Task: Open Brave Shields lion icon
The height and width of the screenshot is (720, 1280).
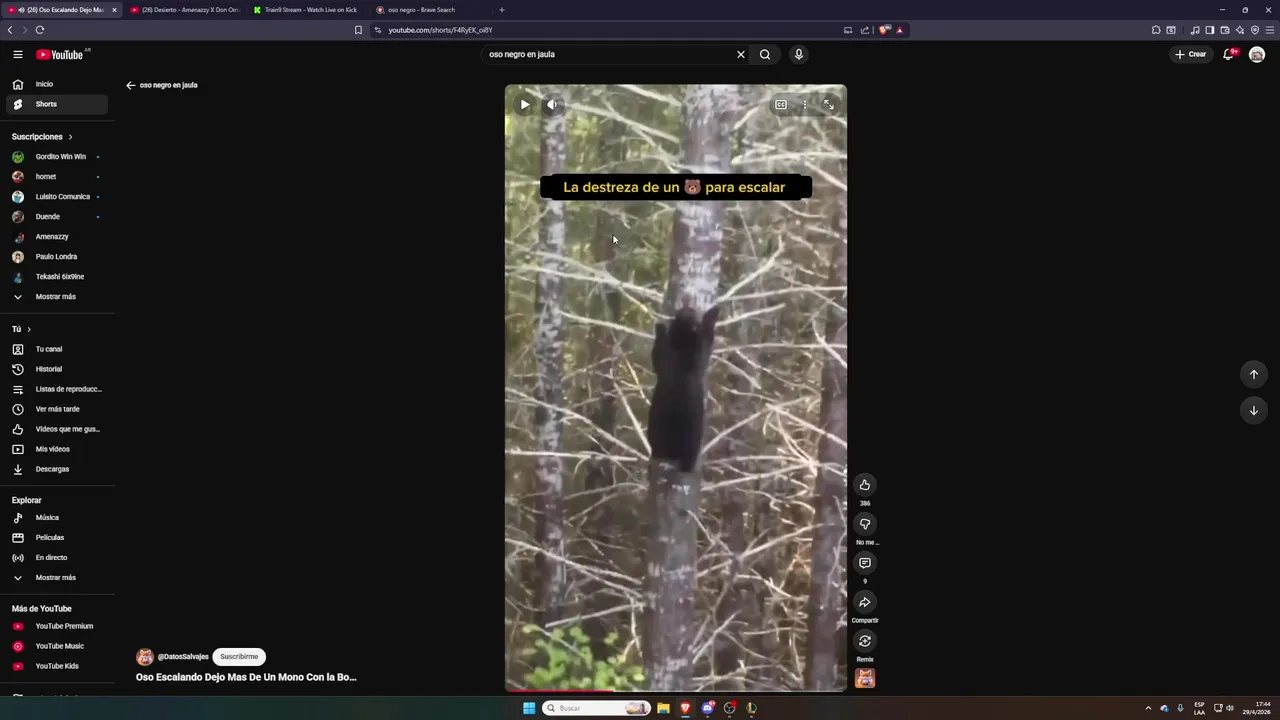Action: [x=884, y=30]
